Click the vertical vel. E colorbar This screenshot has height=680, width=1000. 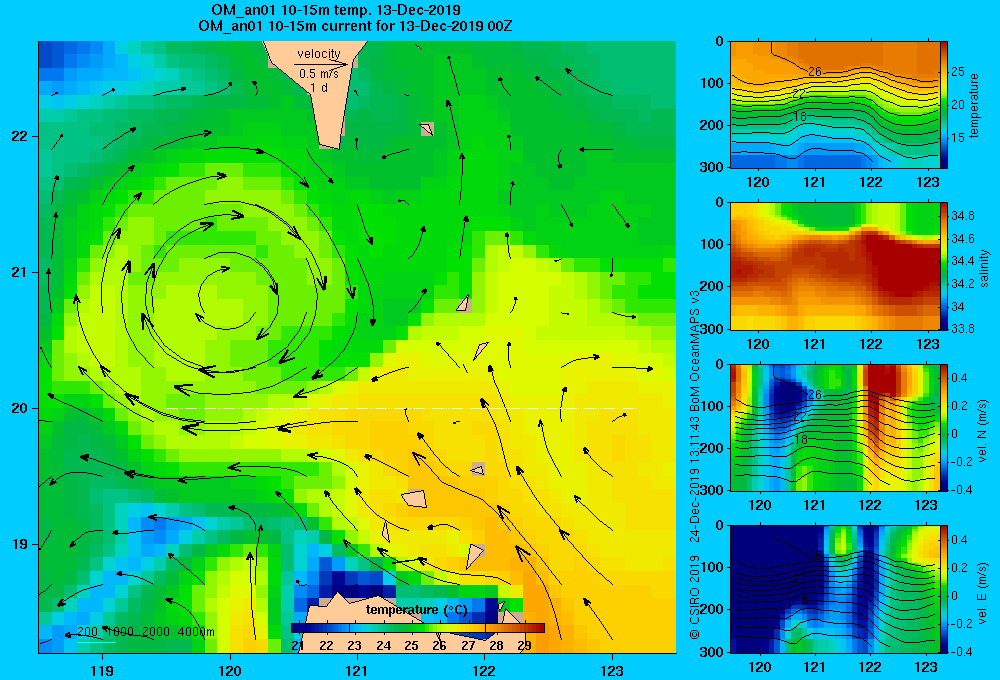[944, 589]
